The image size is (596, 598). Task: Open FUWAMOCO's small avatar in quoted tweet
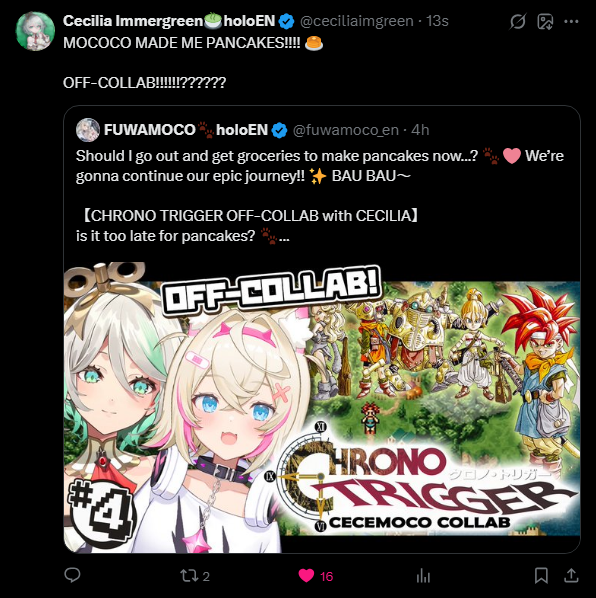[88, 130]
